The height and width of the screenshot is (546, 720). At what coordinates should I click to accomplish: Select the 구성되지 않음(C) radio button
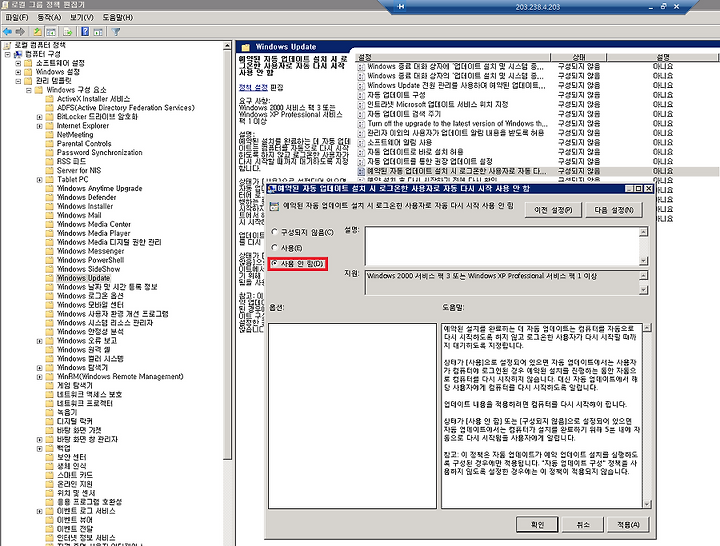(x=275, y=232)
